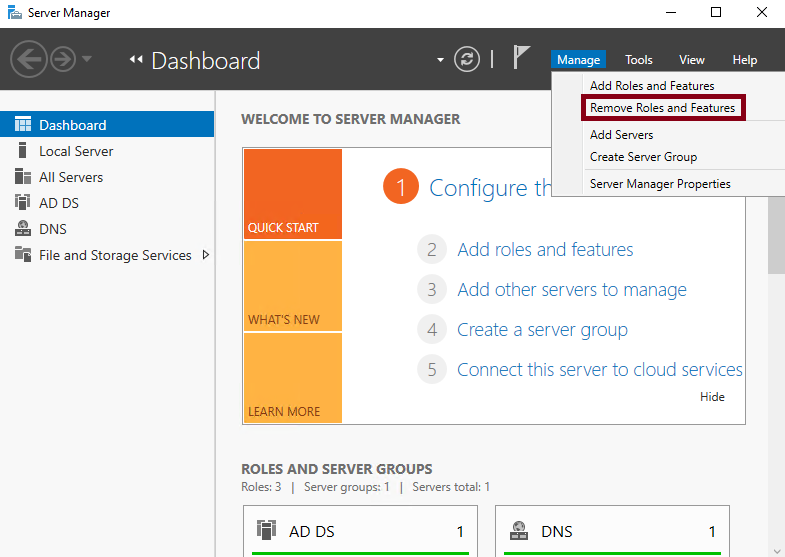Select Add Servers from Manage menu
The width and height of the screenshot is (785, 557).
pos(621,135)
